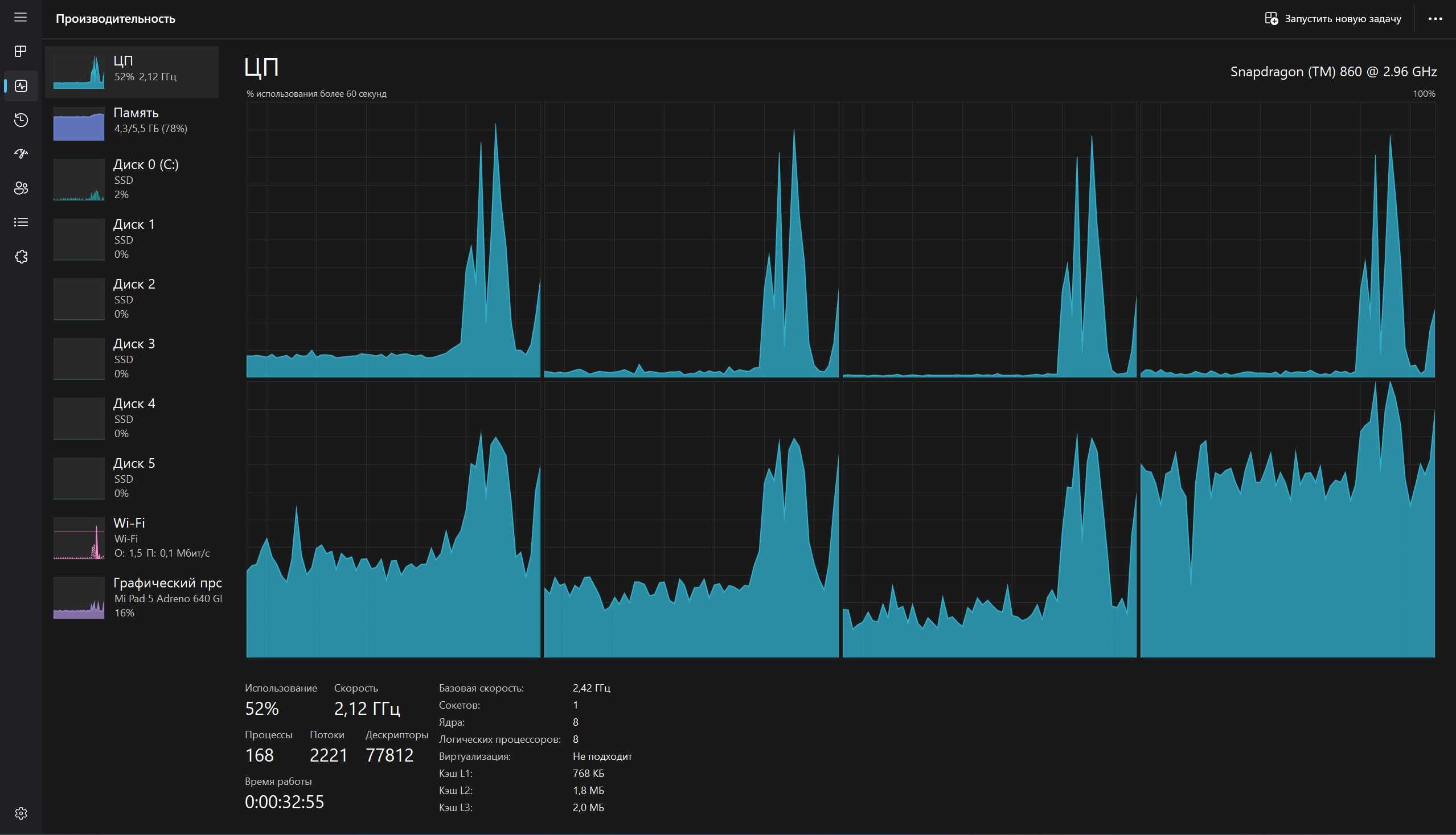Click 'Snapdragon (TM) 860 @ 2.96 GHz' label
The image size is (1456, 835).
coord(1333,72)
